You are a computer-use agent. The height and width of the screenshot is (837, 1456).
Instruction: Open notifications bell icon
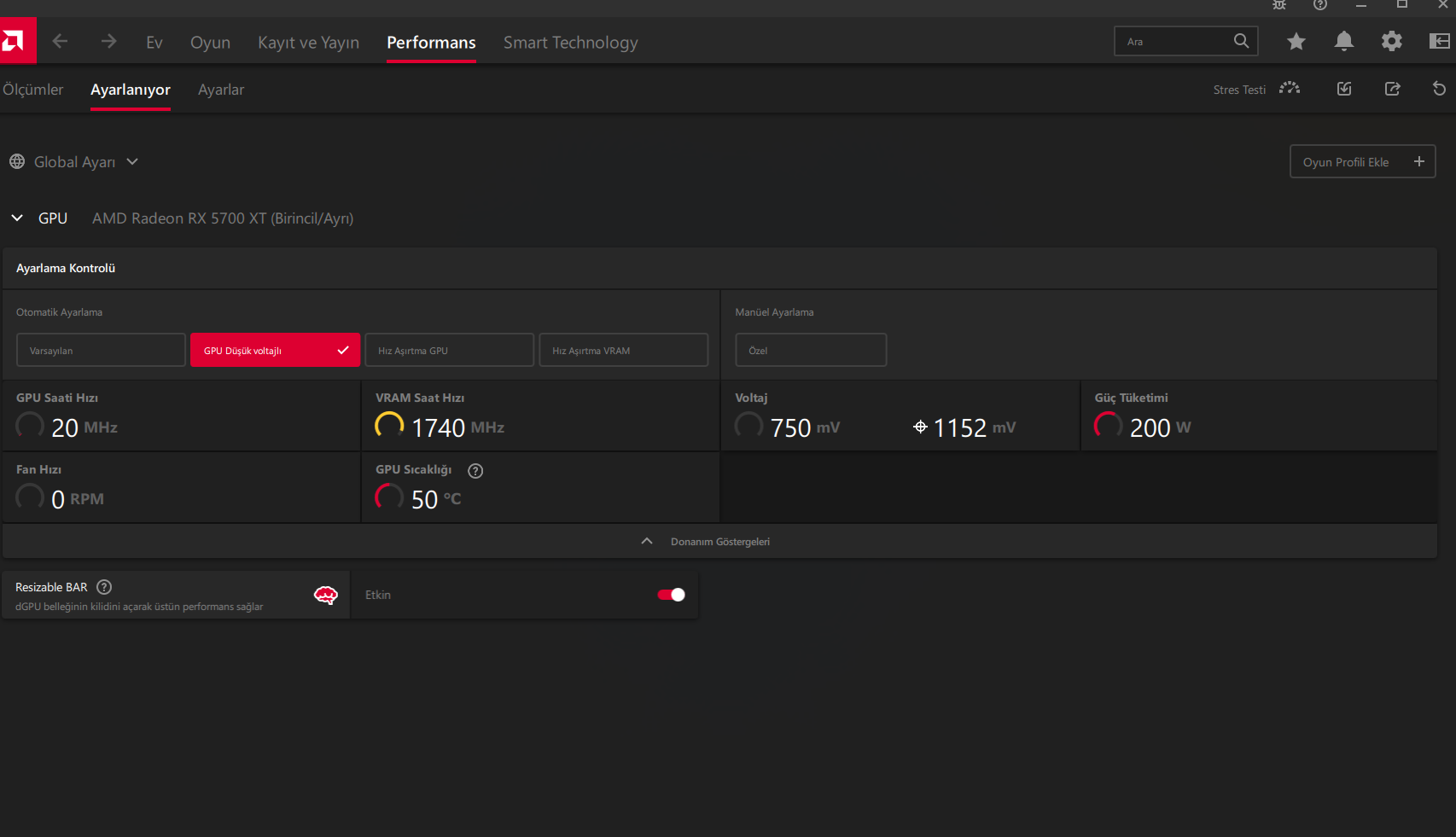[x=1344, y=41]
